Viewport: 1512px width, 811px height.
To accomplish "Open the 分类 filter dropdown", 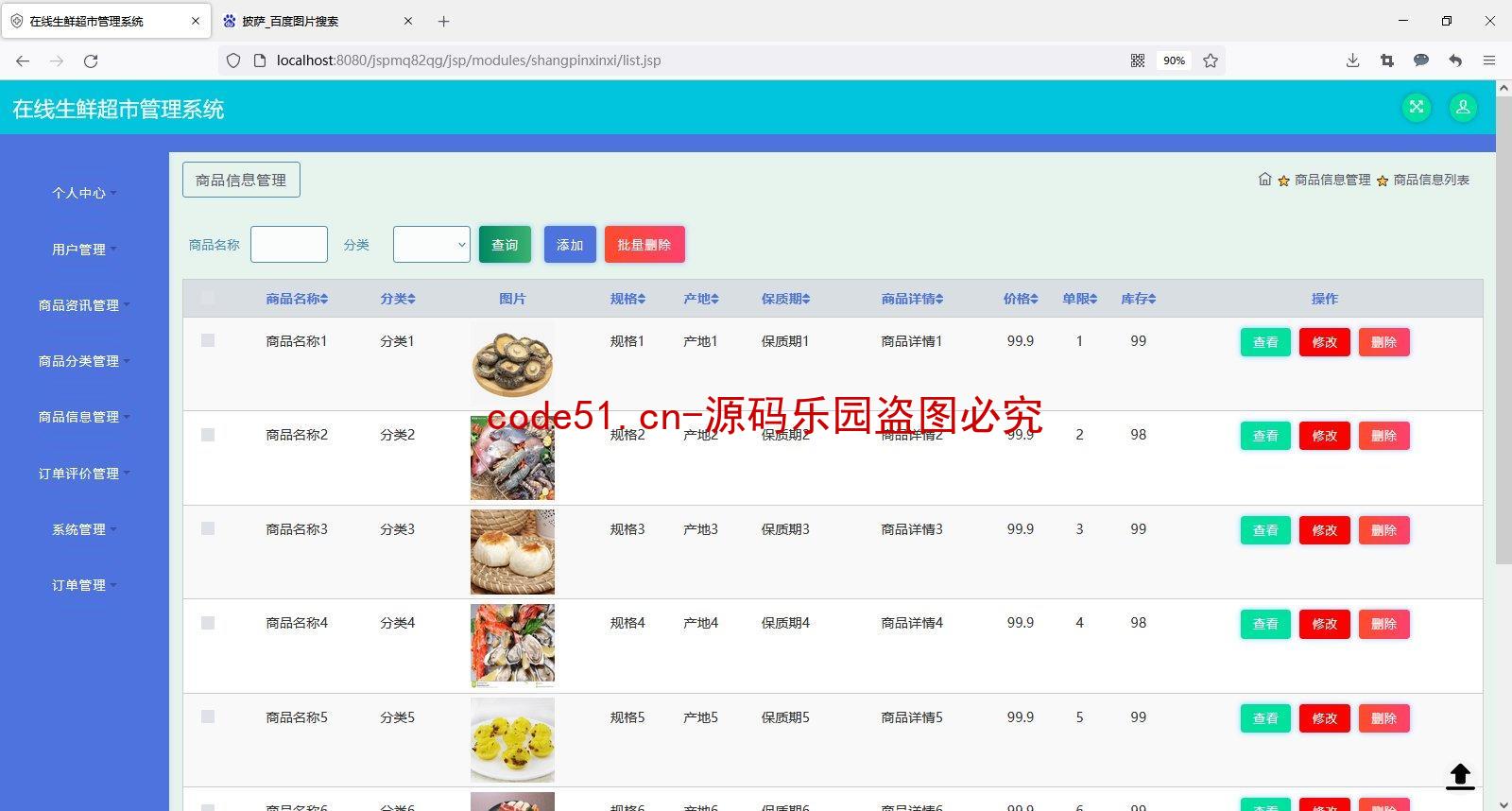I will click(x=432, y=244).
